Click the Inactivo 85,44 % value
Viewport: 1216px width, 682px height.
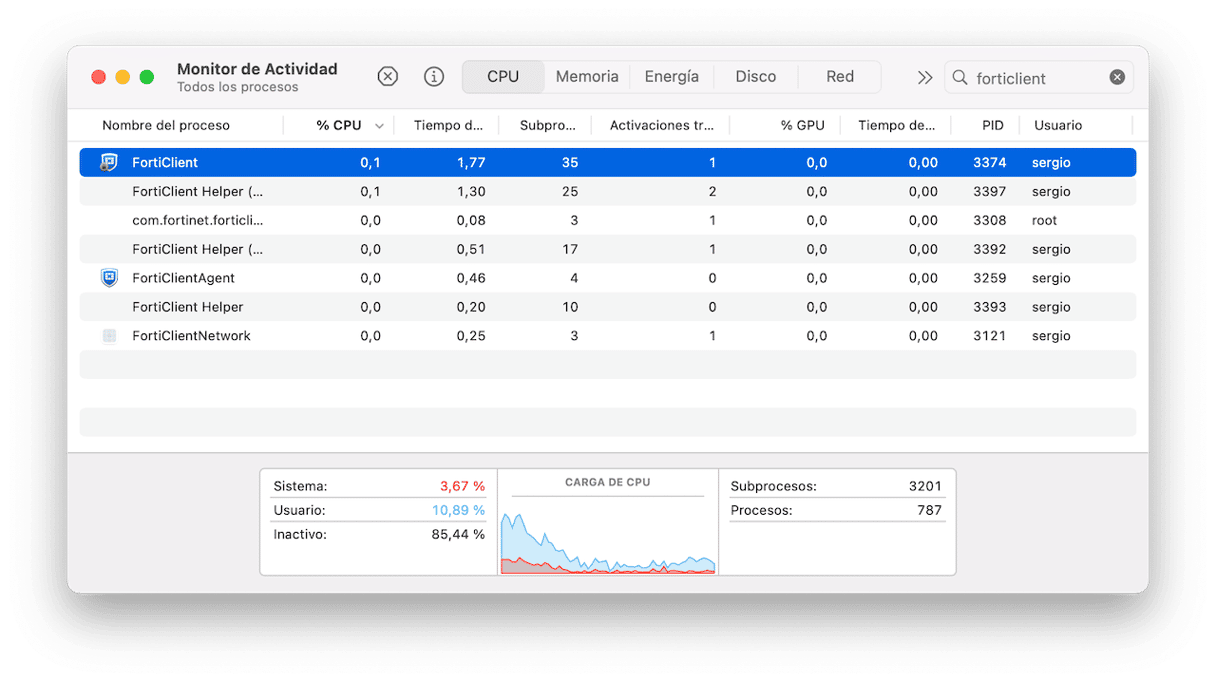(x=458, y=534)
